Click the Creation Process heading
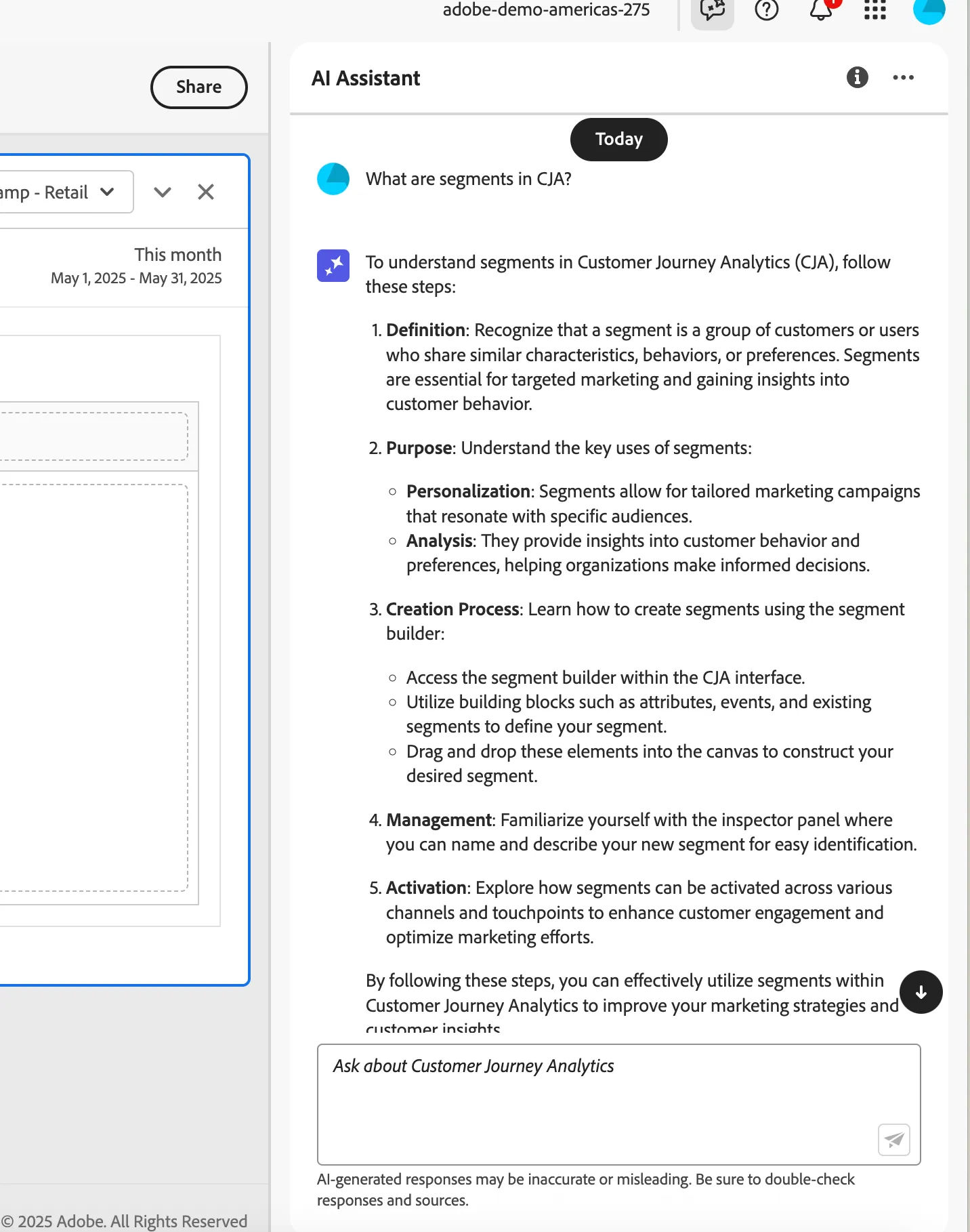Viewport: 970px width, 1232px height. point(452,609)
